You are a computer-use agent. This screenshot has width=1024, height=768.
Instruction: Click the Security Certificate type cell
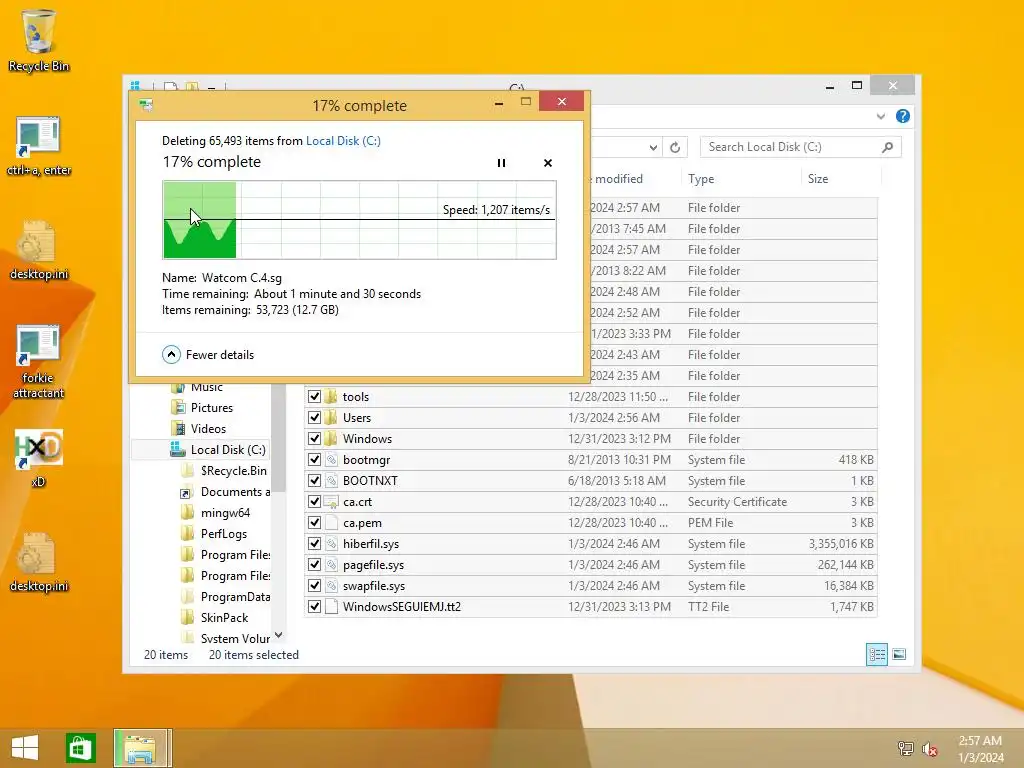(x=737, y=502)
